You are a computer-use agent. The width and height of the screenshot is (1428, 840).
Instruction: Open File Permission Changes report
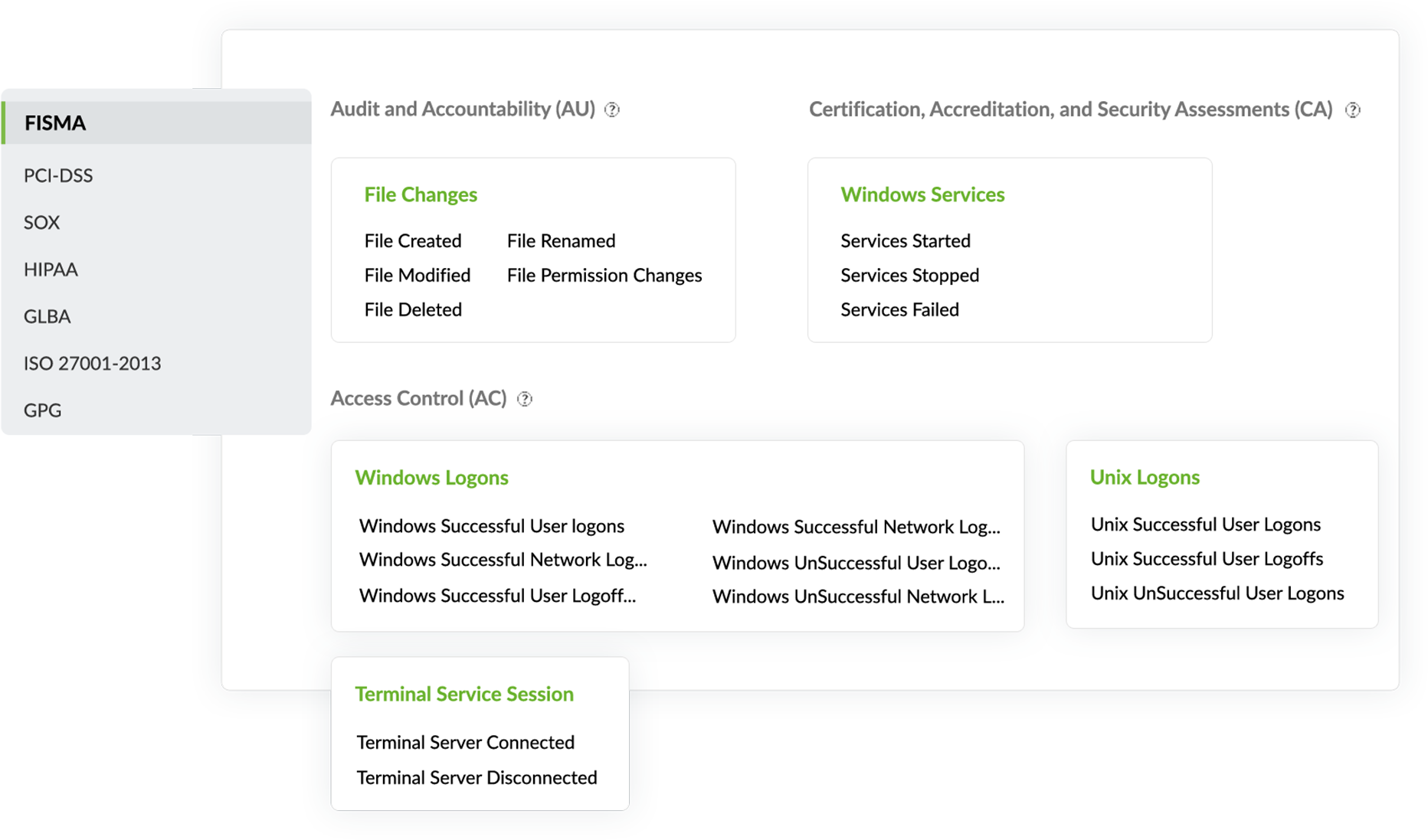coord(604,275)
